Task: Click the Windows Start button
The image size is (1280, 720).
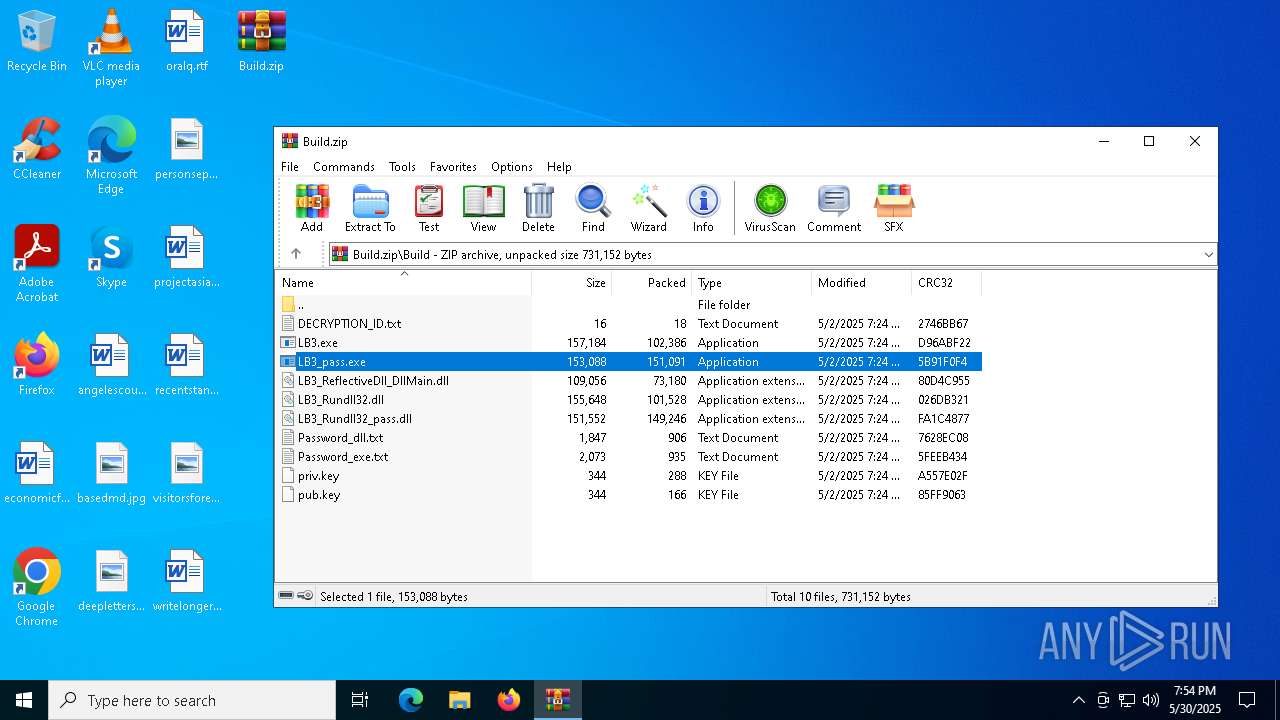Action: [x=24, y=700]
